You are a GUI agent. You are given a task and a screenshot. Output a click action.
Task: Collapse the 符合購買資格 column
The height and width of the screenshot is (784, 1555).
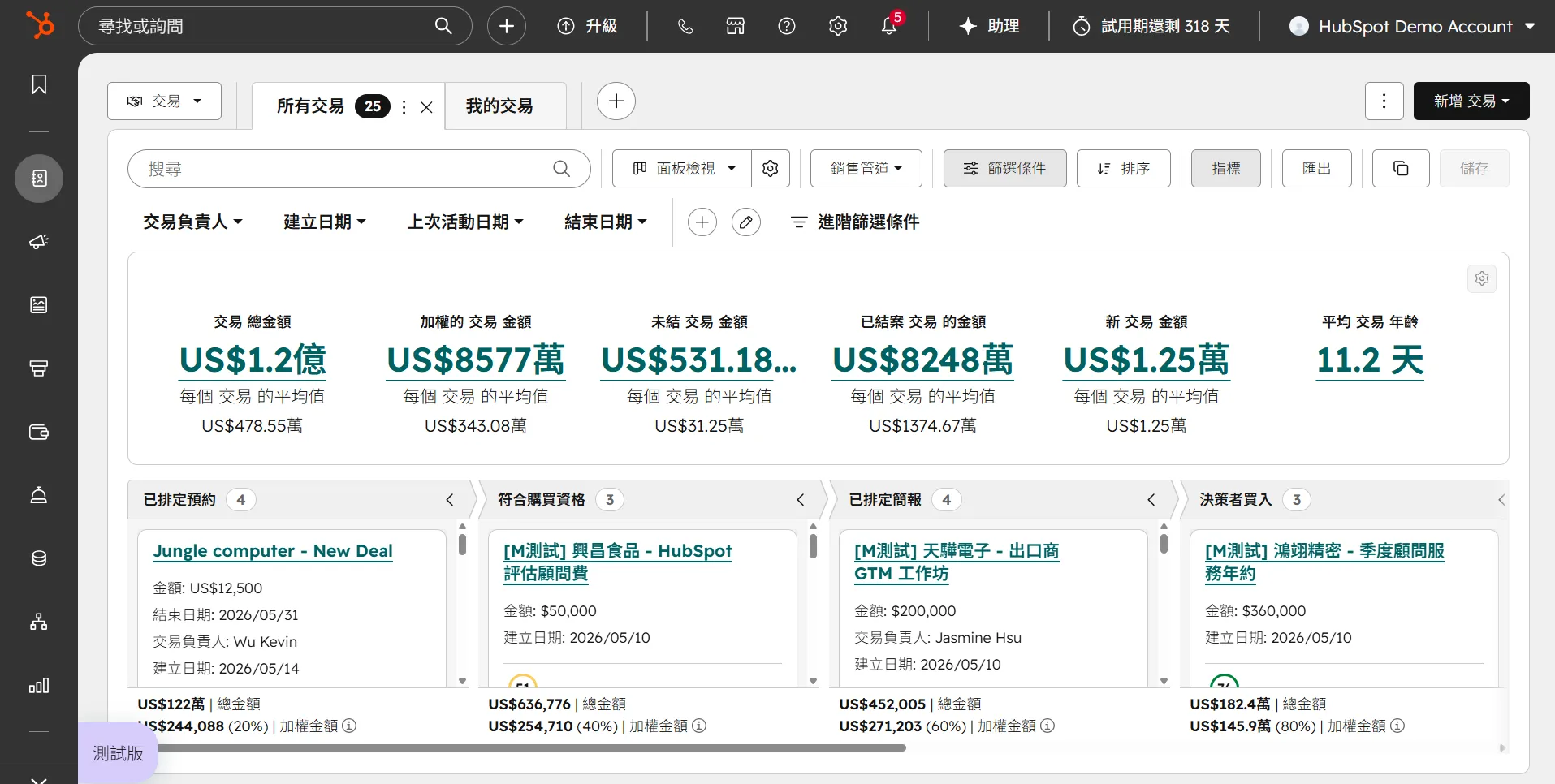tap(801, 500)
